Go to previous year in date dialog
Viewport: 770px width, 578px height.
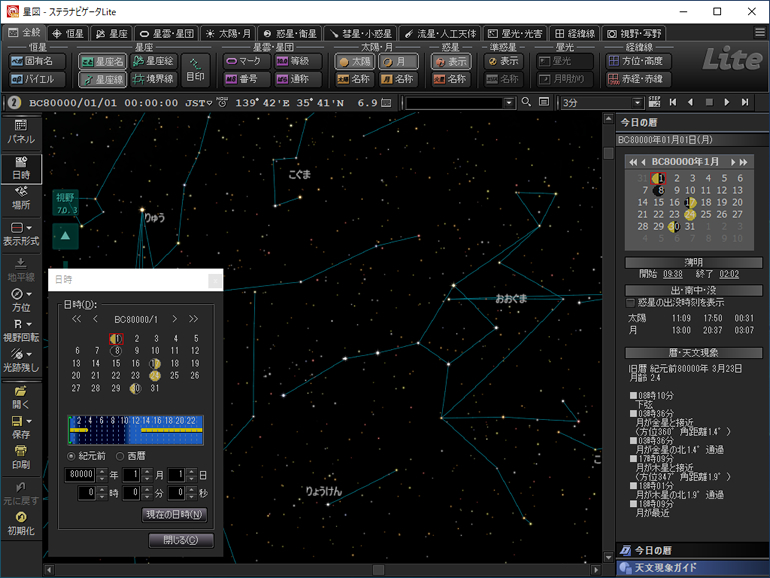pyautogui.click(x=76, y=319)
